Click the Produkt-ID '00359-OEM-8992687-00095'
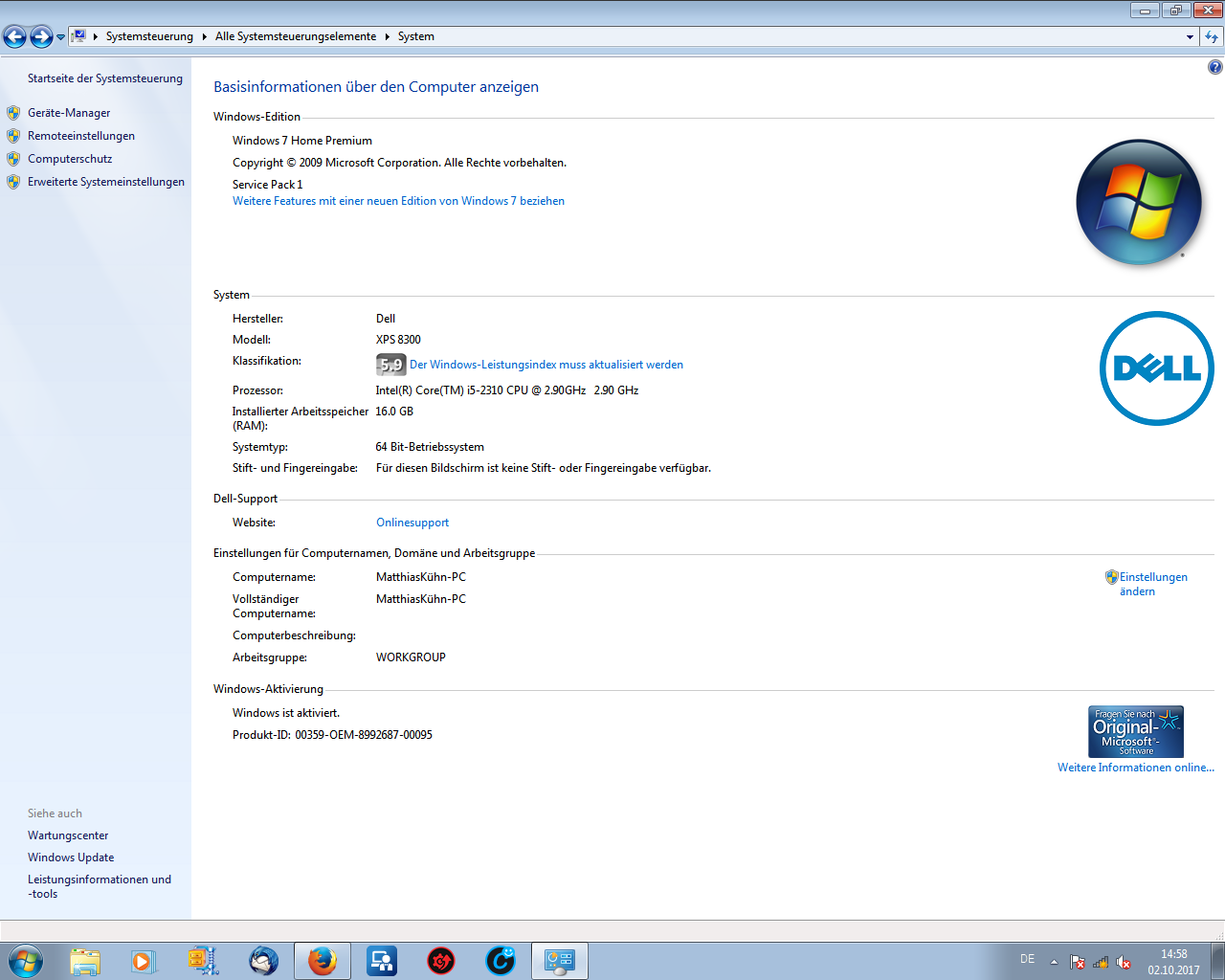Image resolution: width=1225 pixels, height=980 pixels. coord(364,735)
